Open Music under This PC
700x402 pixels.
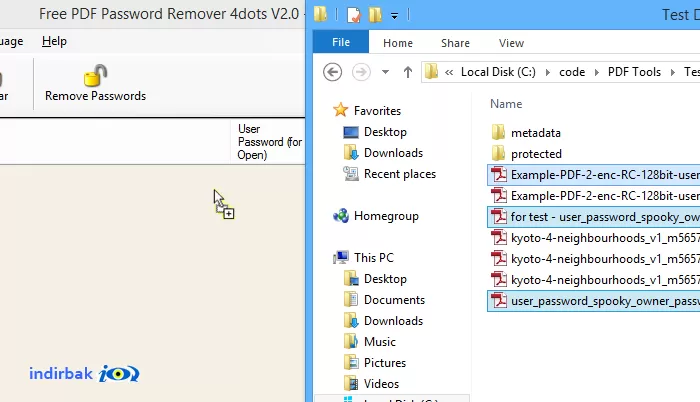point(380,342)
